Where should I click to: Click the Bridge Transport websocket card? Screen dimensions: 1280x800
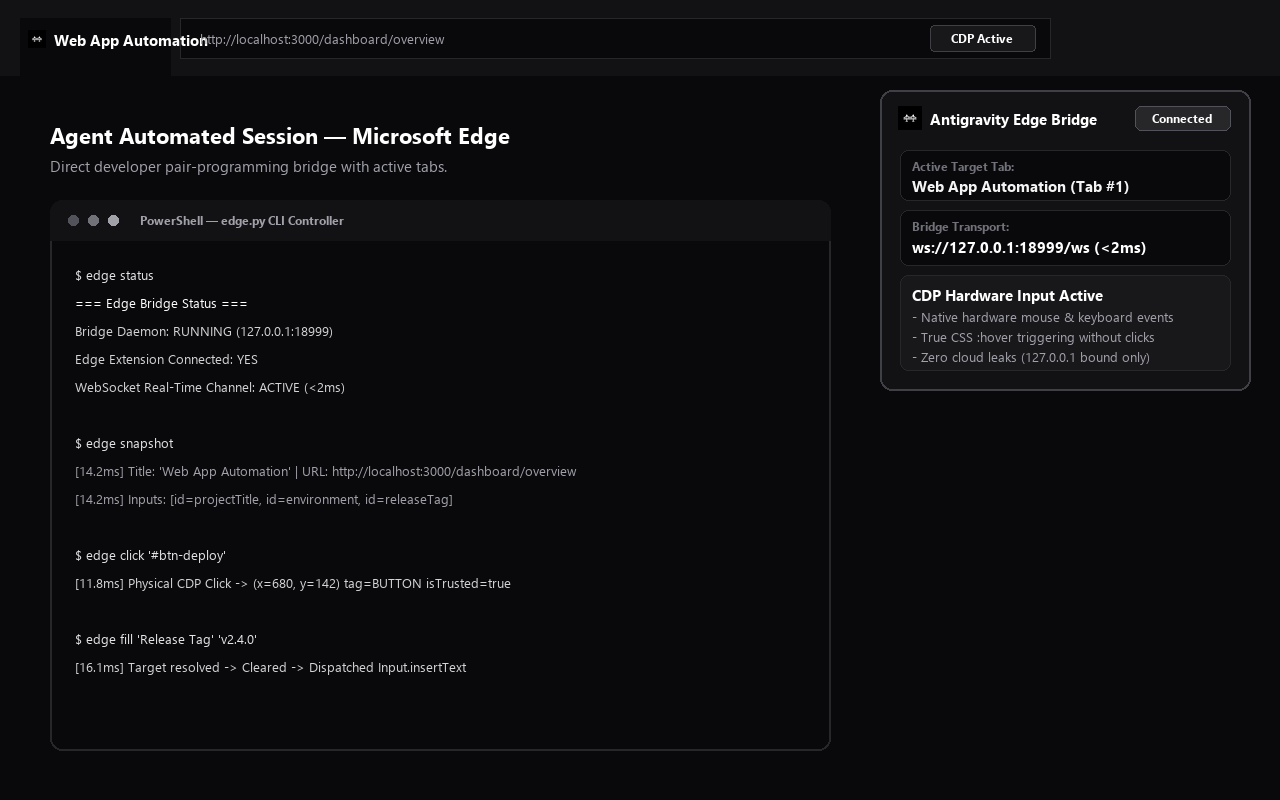(x=1065, y=238)
